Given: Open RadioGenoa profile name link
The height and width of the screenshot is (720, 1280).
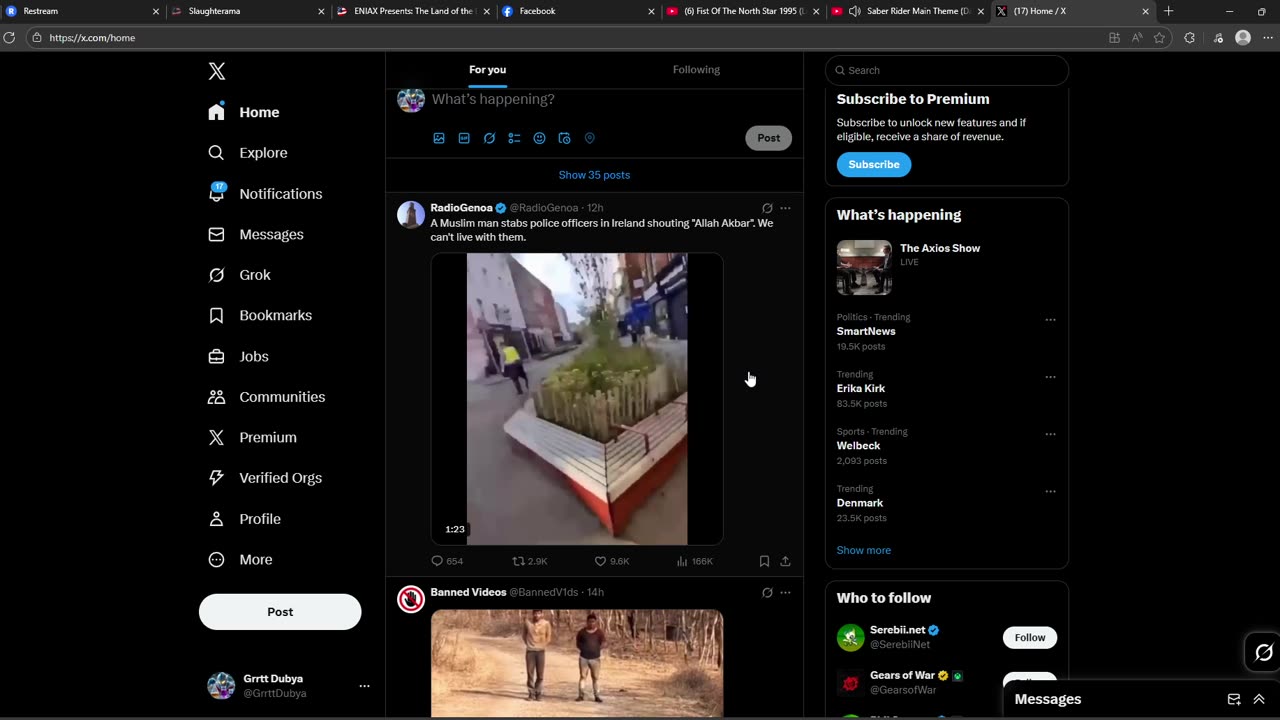Looking at the screenshot, I should coord(461,208).
